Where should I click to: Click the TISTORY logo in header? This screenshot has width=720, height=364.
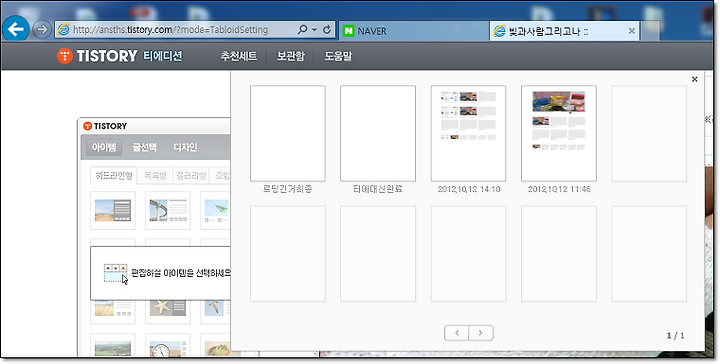click(97, 56)
